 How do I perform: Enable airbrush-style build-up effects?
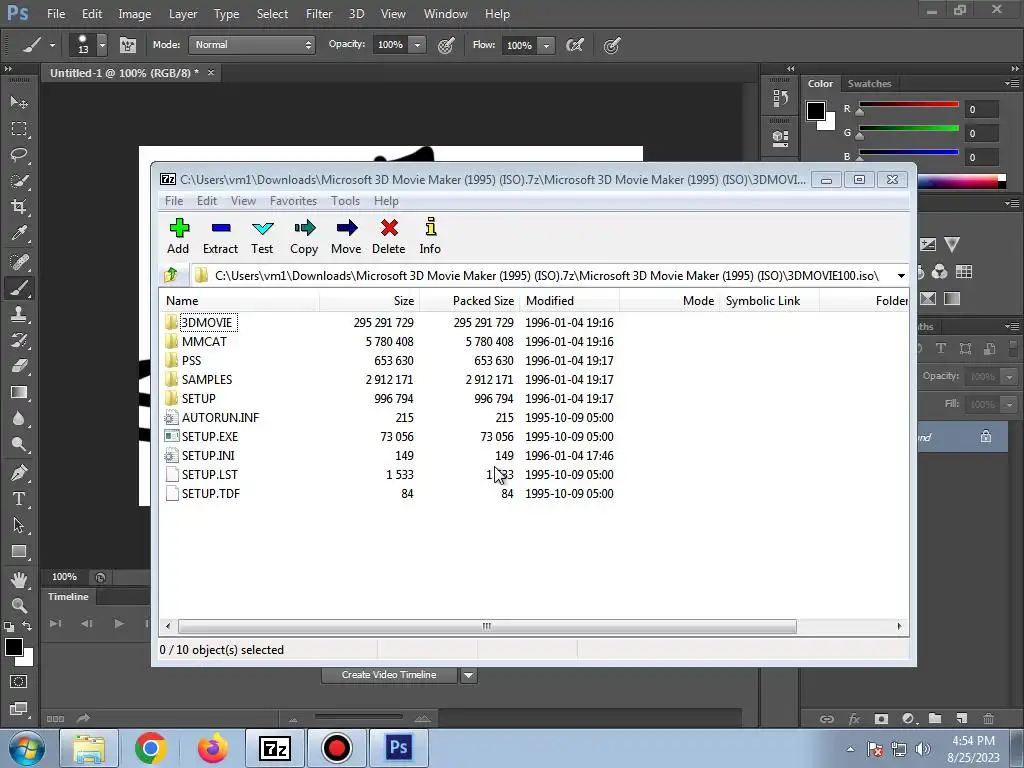(x=575, y=45)
